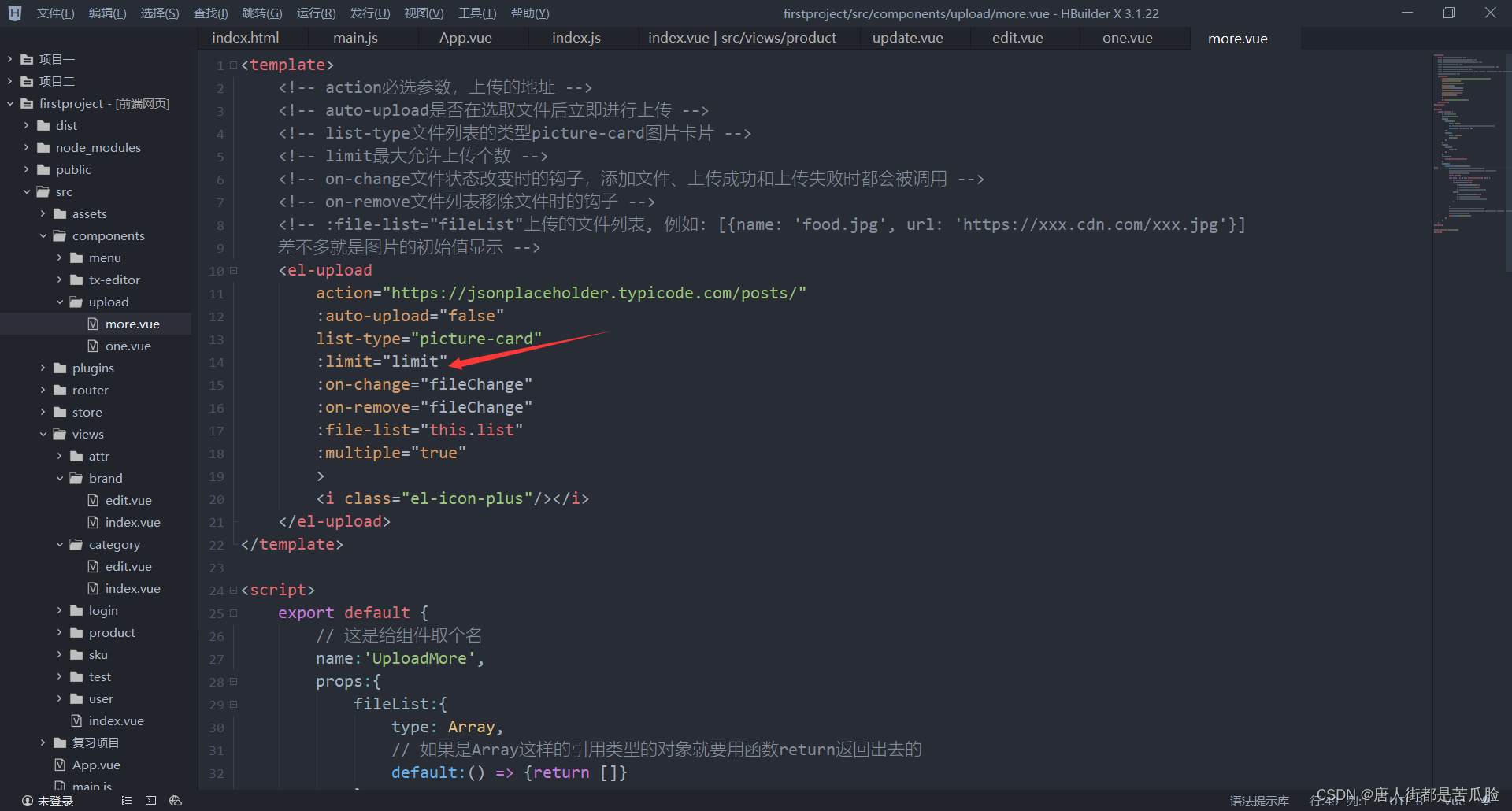This screenshot has width=1512, height=811.
Task: Collapse the upload folder
Action: pyautogui.click(x=59, y=302)
